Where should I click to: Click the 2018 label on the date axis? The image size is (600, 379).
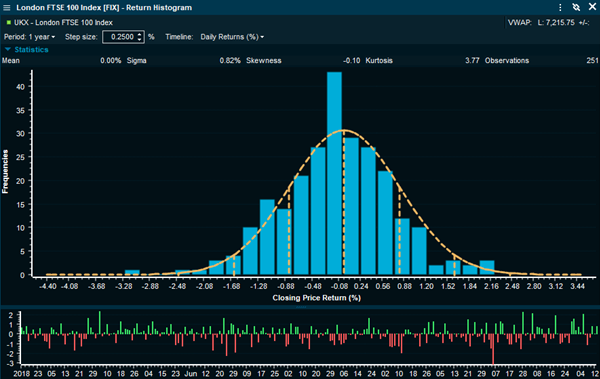21,374
